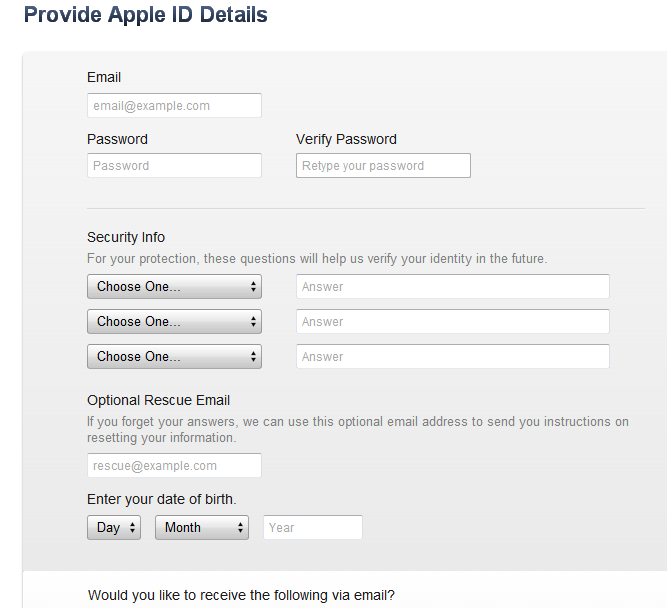
Task: Open the Day dropdown for birth date
Action: pos(114,528)
